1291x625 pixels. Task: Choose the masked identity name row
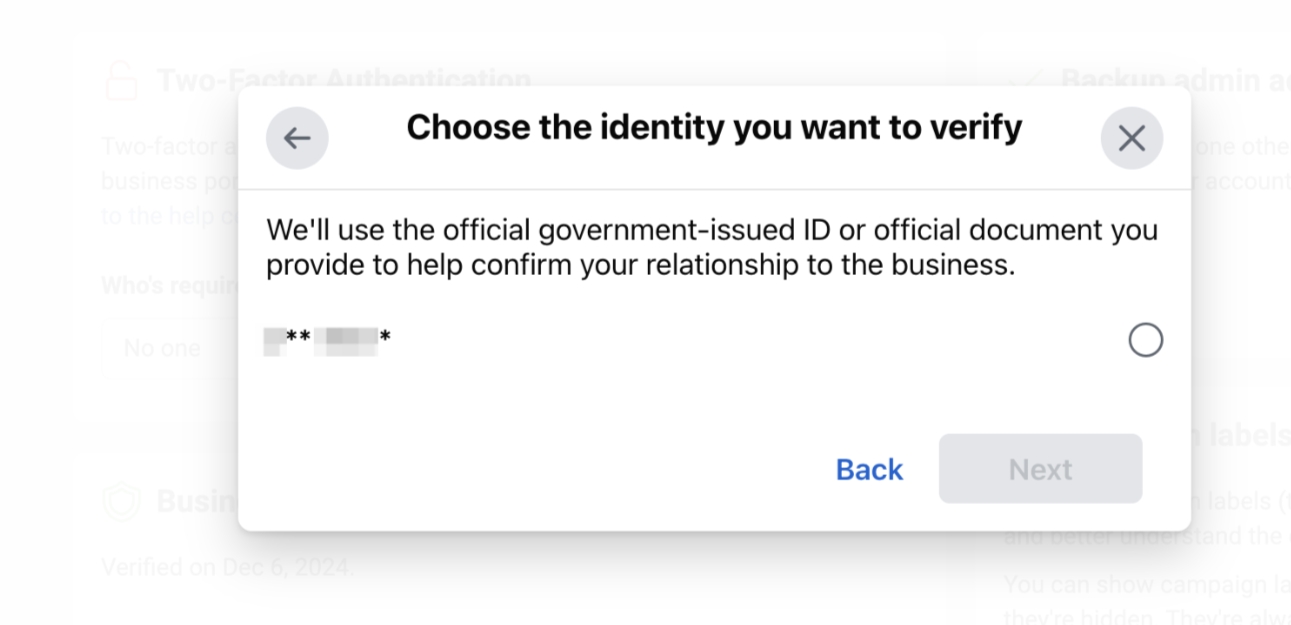pos(714,340)
